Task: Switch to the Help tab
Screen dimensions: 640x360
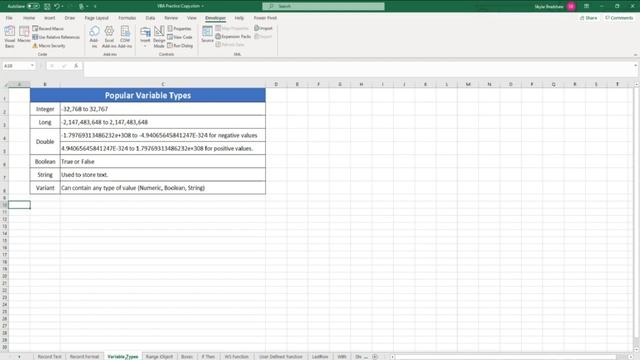Action: coord(239,18)
